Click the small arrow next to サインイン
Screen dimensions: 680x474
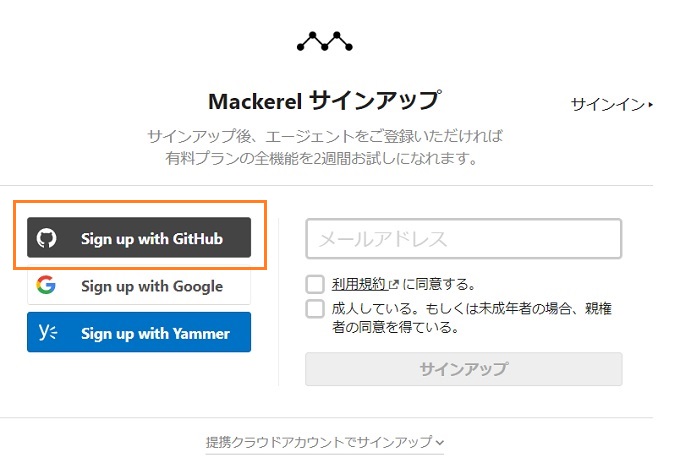(651, 105)
